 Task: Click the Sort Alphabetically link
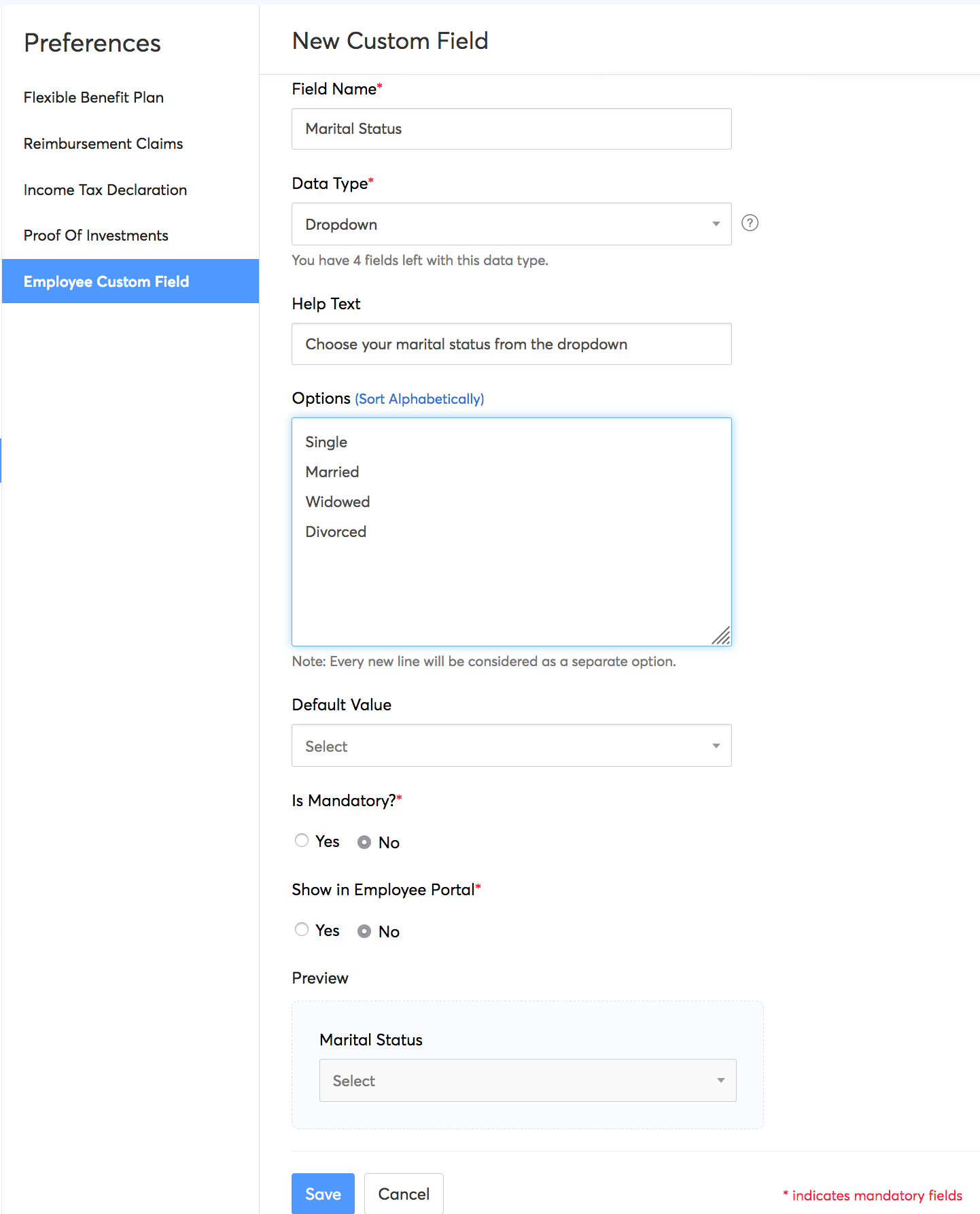pos(419,399)
